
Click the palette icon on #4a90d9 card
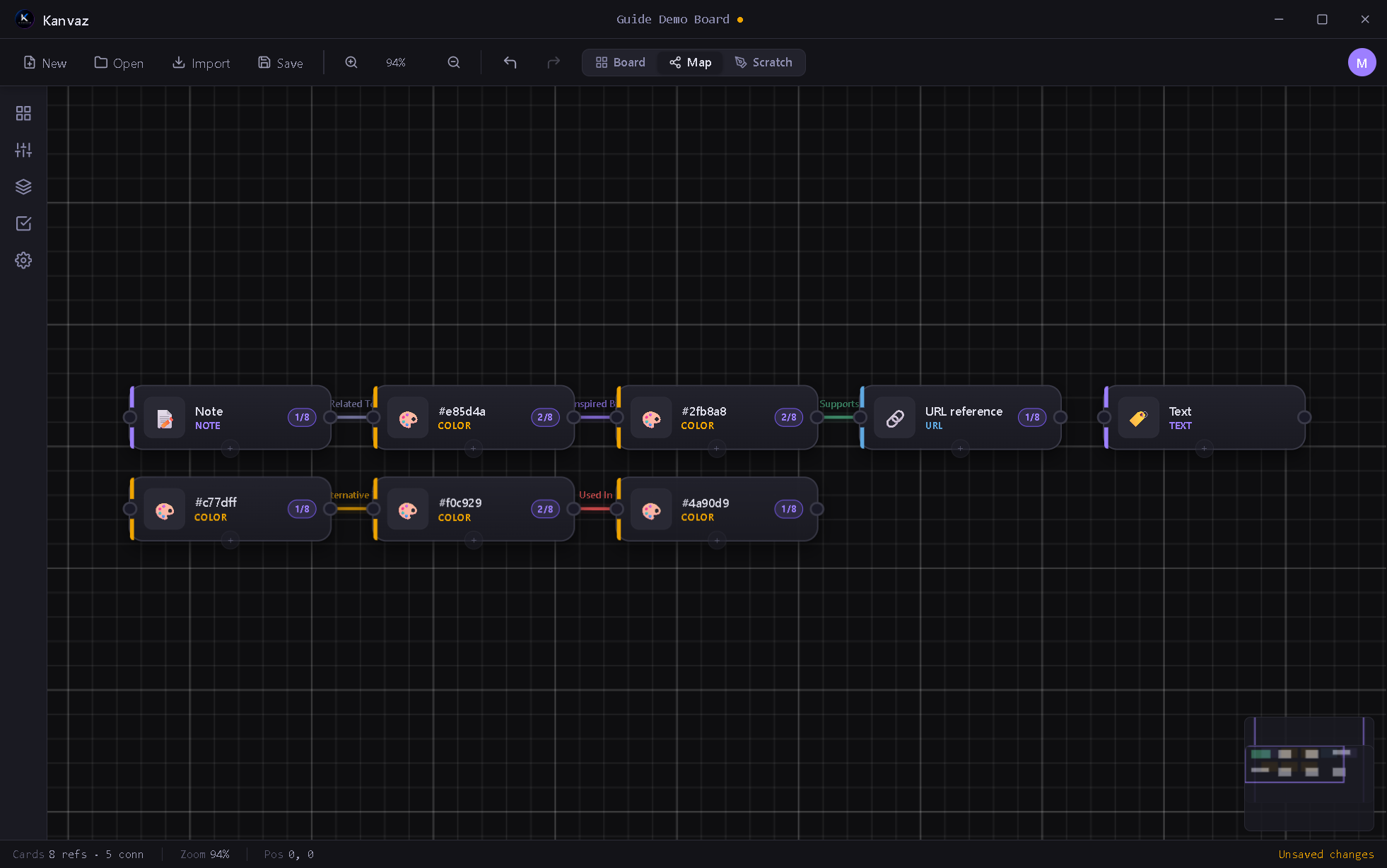coord(651,510)
